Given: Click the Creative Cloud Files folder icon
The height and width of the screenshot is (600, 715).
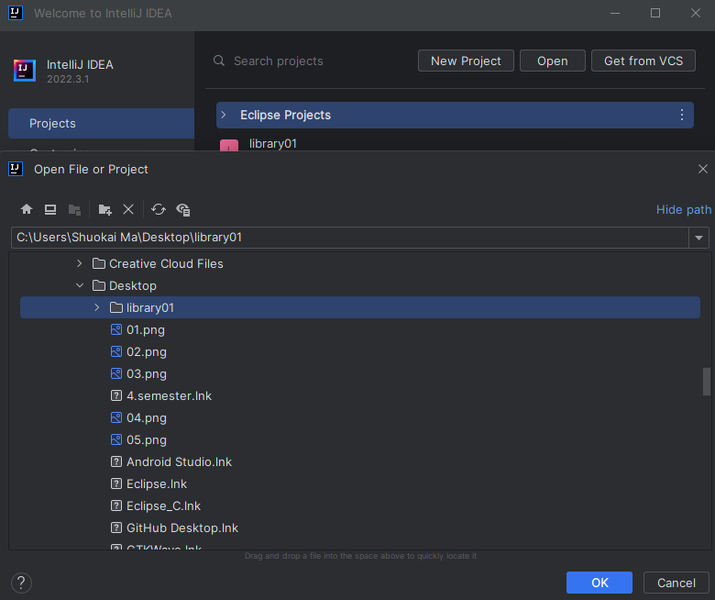Looking at the screenshot, I should click(x=99, y=264).
